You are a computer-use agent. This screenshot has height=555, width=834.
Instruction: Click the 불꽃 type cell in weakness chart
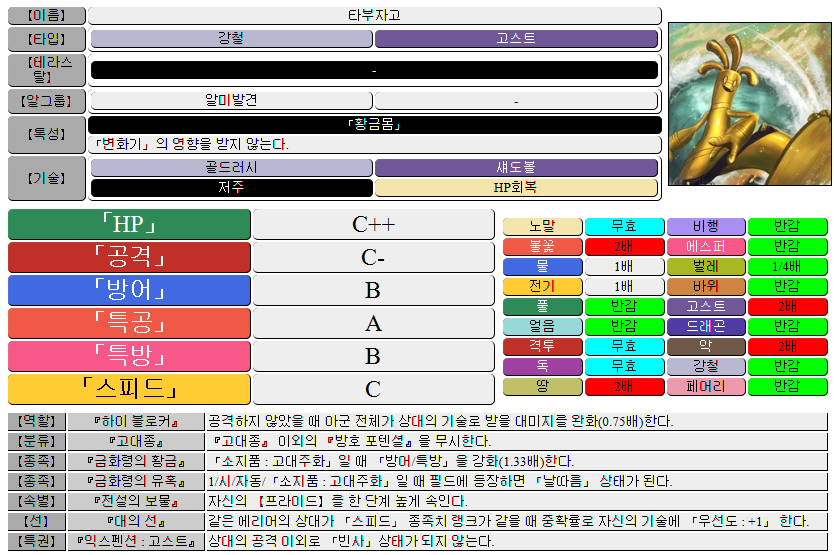click(542, 247)
